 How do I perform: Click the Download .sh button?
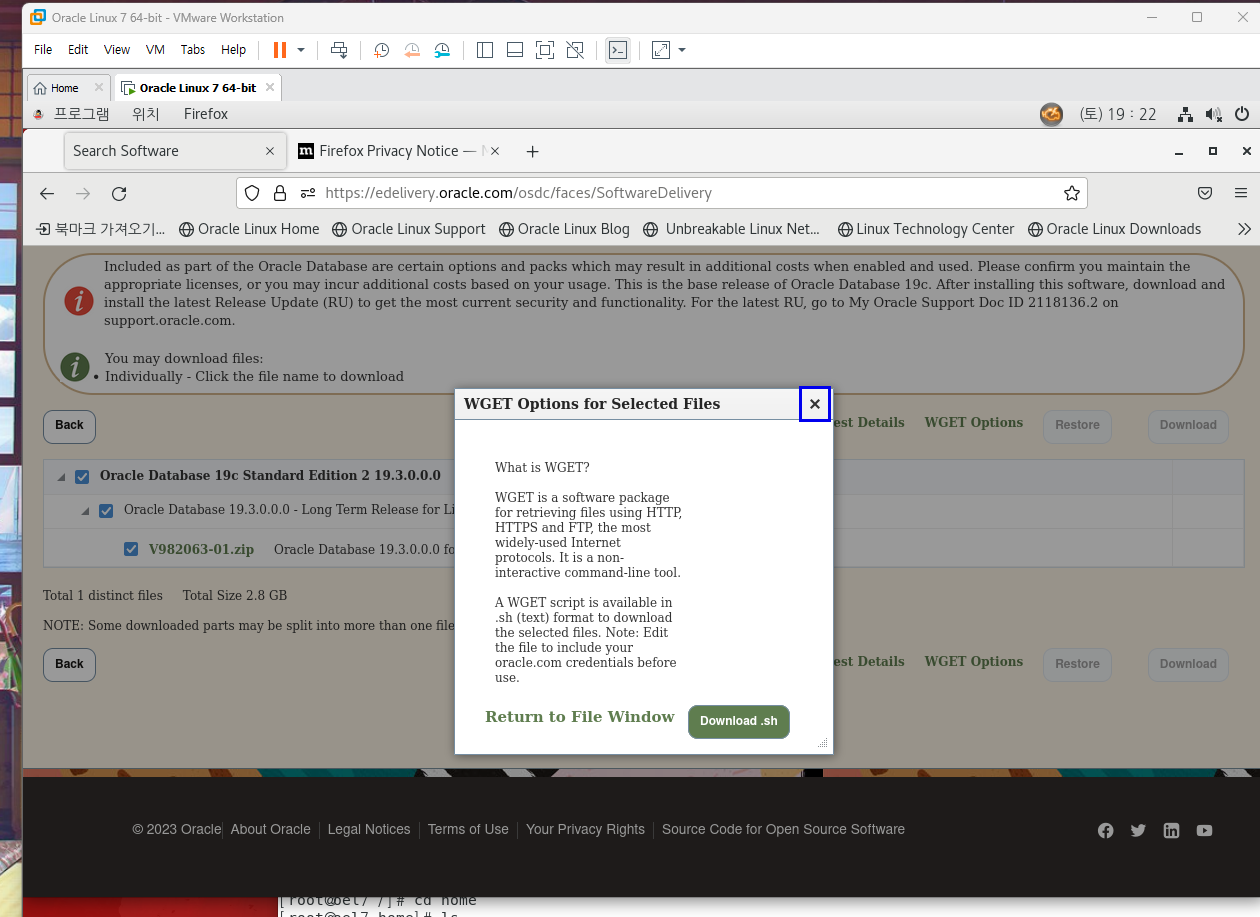[739, 721]
